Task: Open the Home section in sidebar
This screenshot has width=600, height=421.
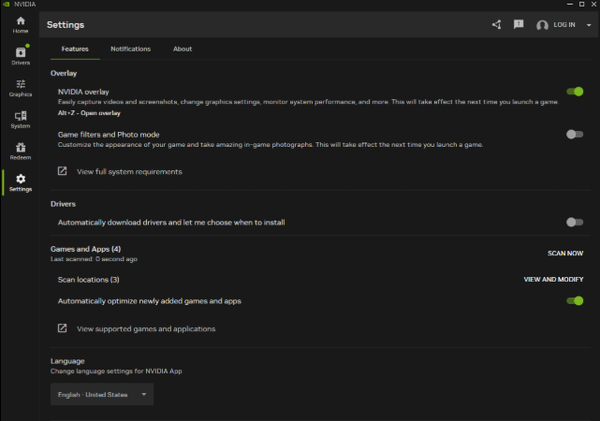Action: pos(20,24)
